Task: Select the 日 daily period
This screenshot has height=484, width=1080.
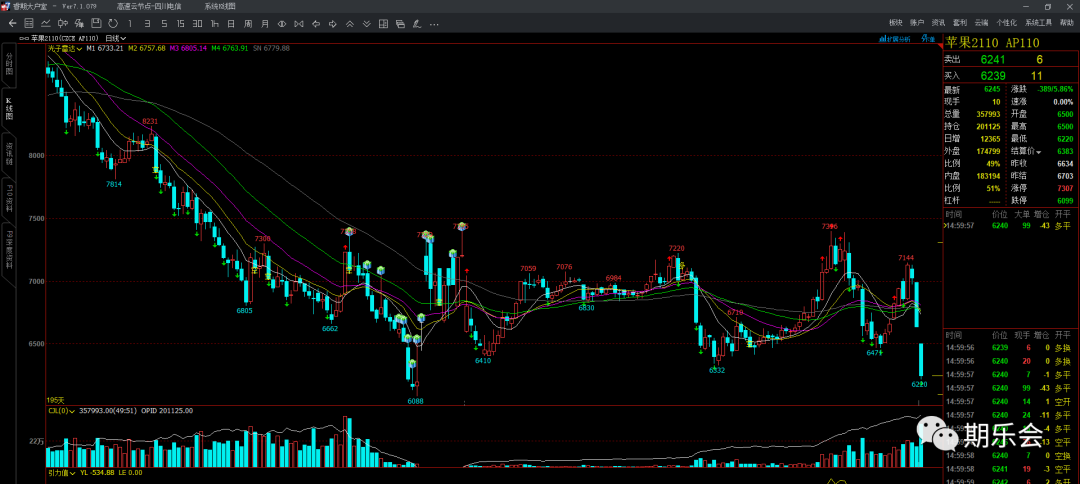Action: (231, 23)
